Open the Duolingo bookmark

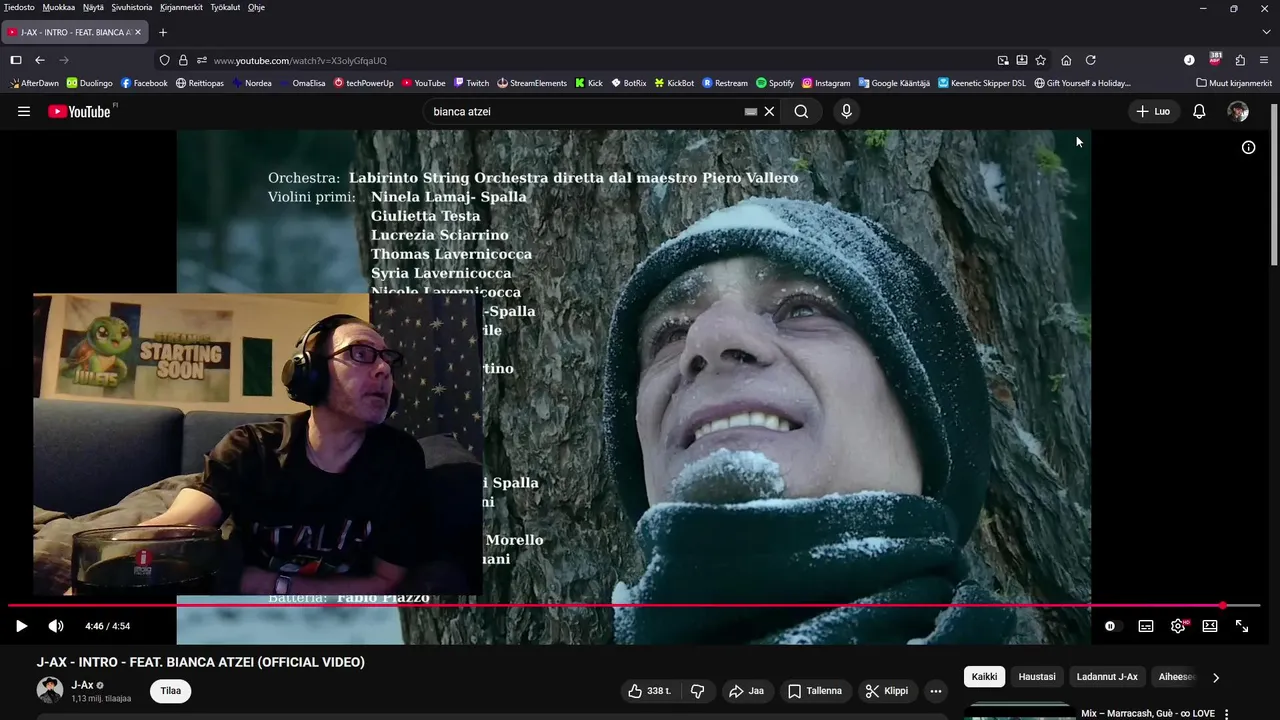pyautogui.click(x=90, y=83)
